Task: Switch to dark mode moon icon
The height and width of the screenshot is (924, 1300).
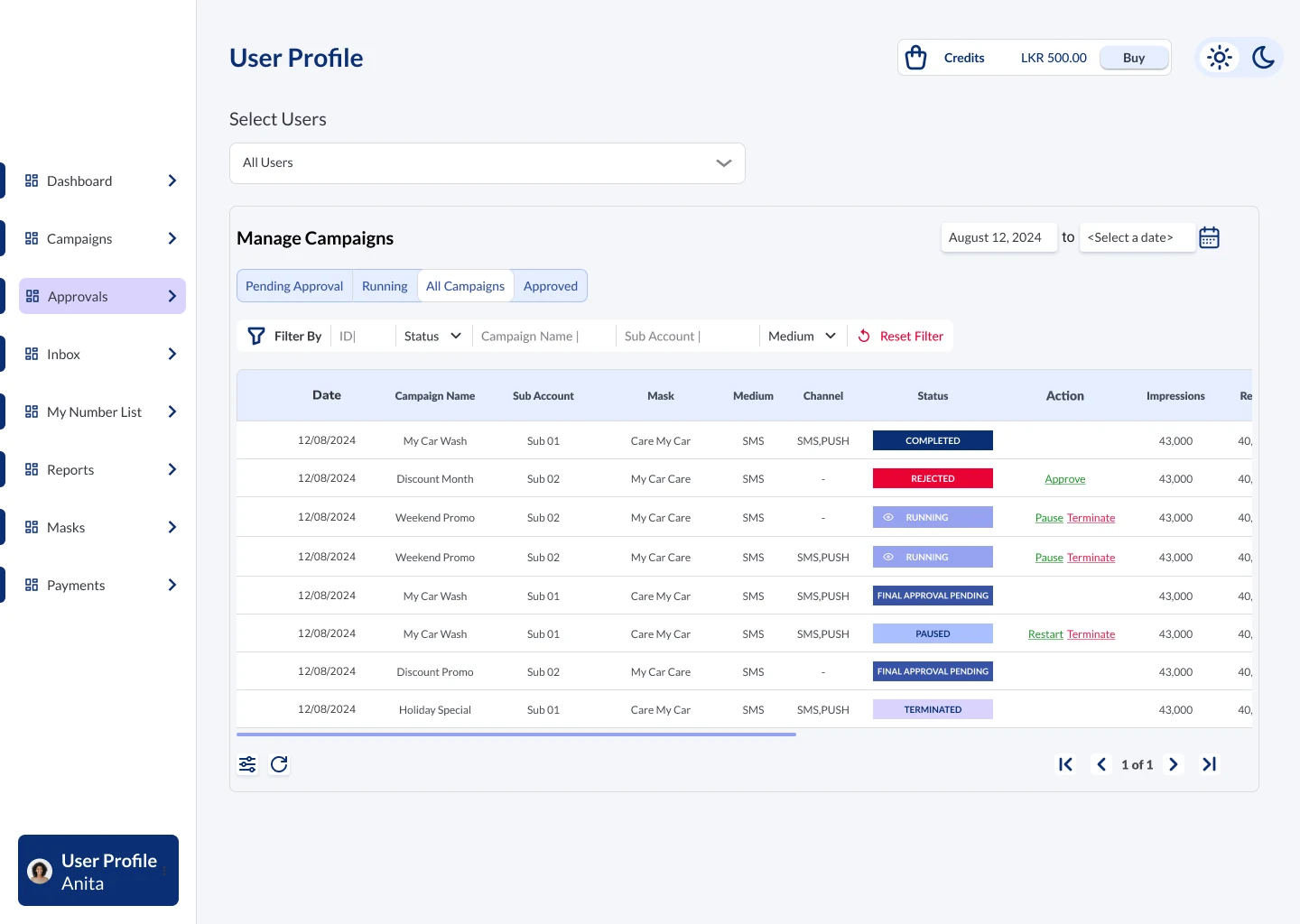Action: click(x=1263, y=58)
